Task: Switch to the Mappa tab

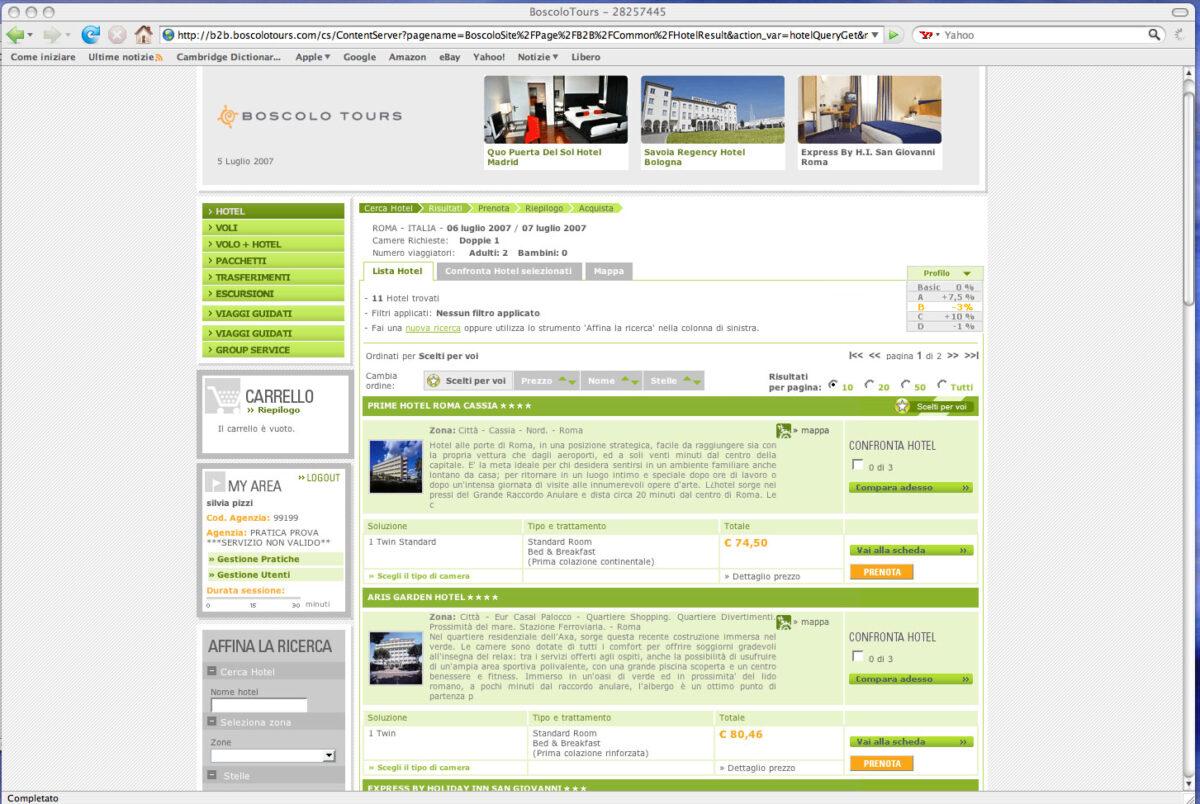Action: (x=608, y=271)
